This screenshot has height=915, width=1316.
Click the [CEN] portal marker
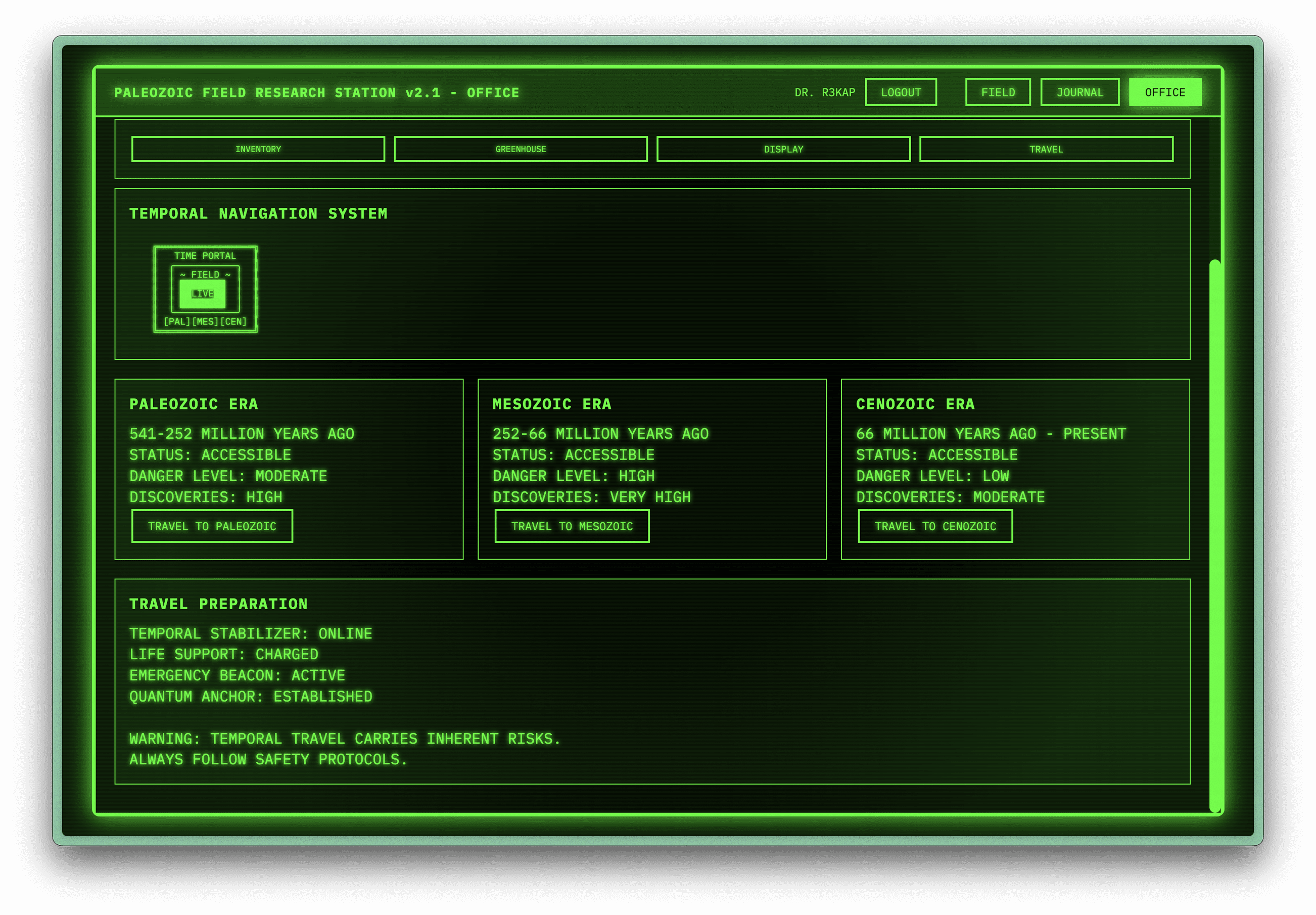233,322
